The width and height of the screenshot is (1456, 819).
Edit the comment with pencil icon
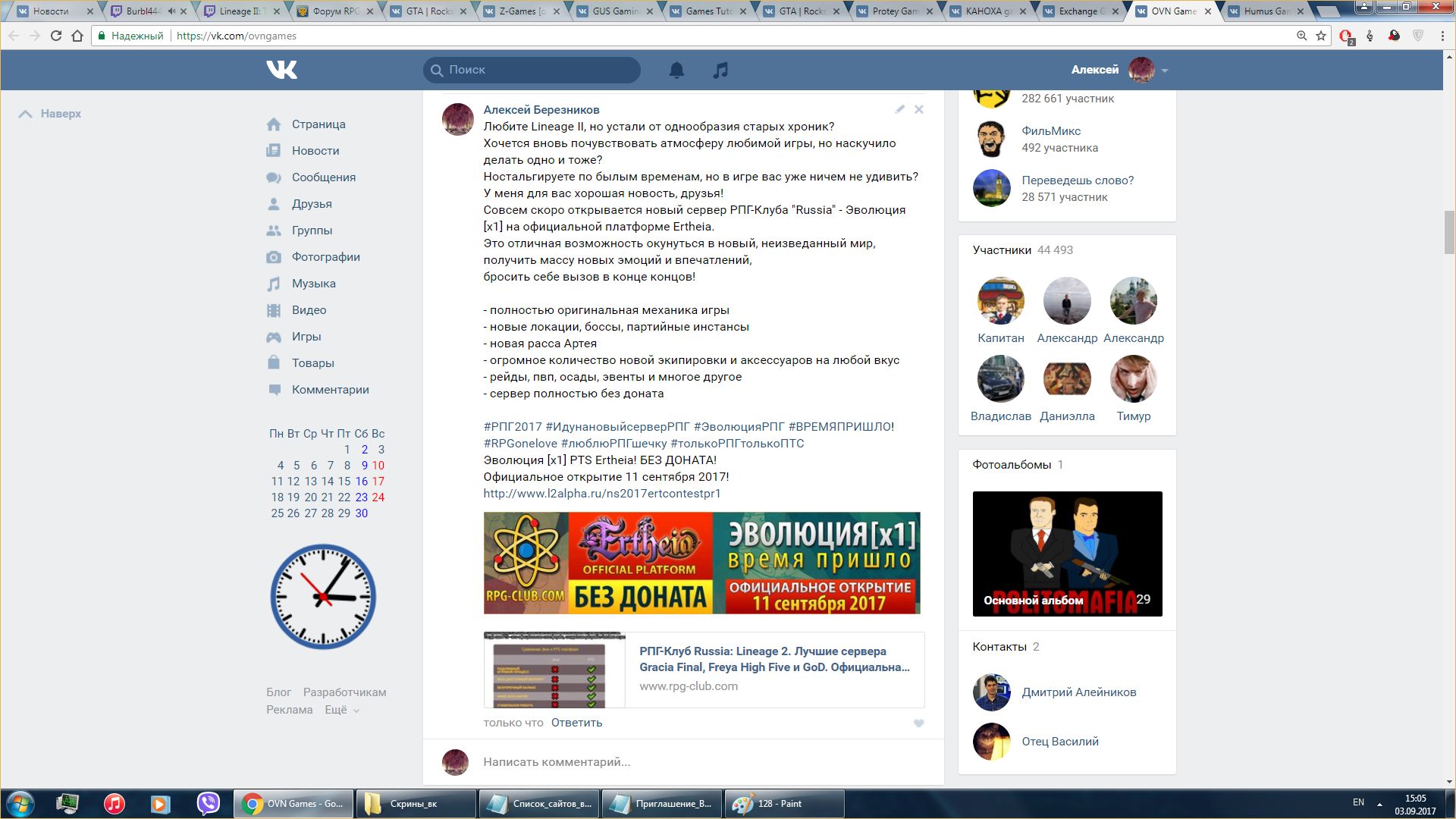coord(899,109)
